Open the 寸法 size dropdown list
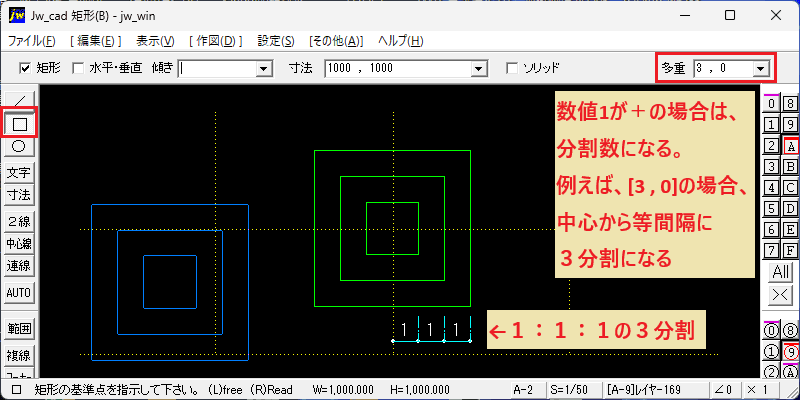The height and width of the screenshot is (400, 800). pyautogui.click(x=478, y=68)
